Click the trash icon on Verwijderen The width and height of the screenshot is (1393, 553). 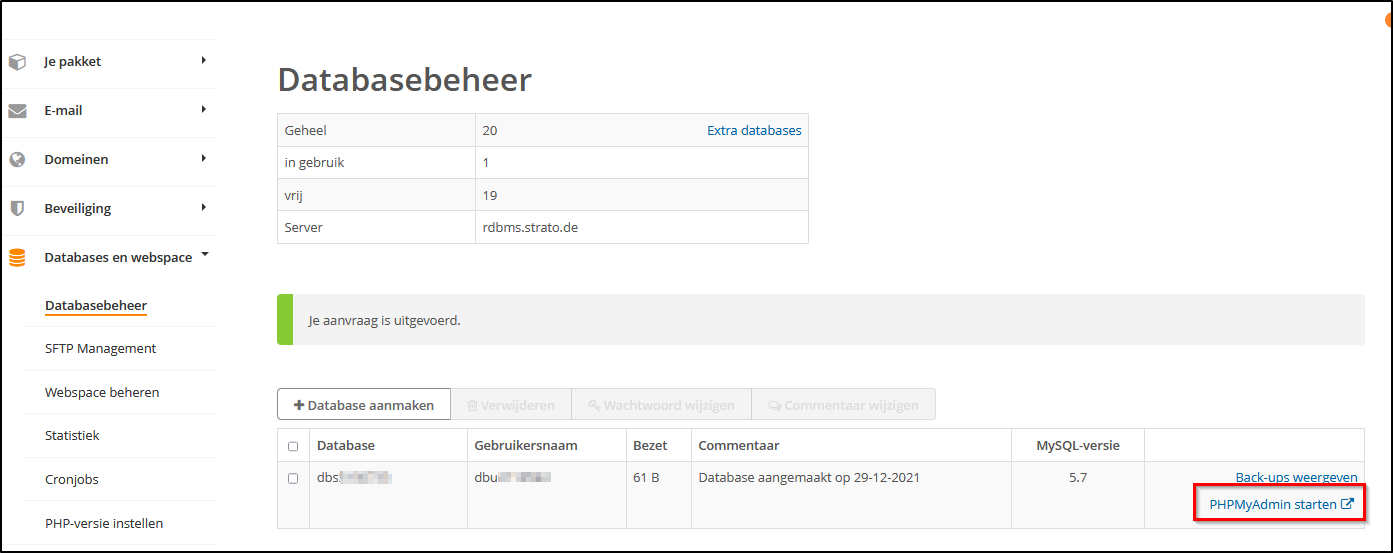[x=472, y=405]
